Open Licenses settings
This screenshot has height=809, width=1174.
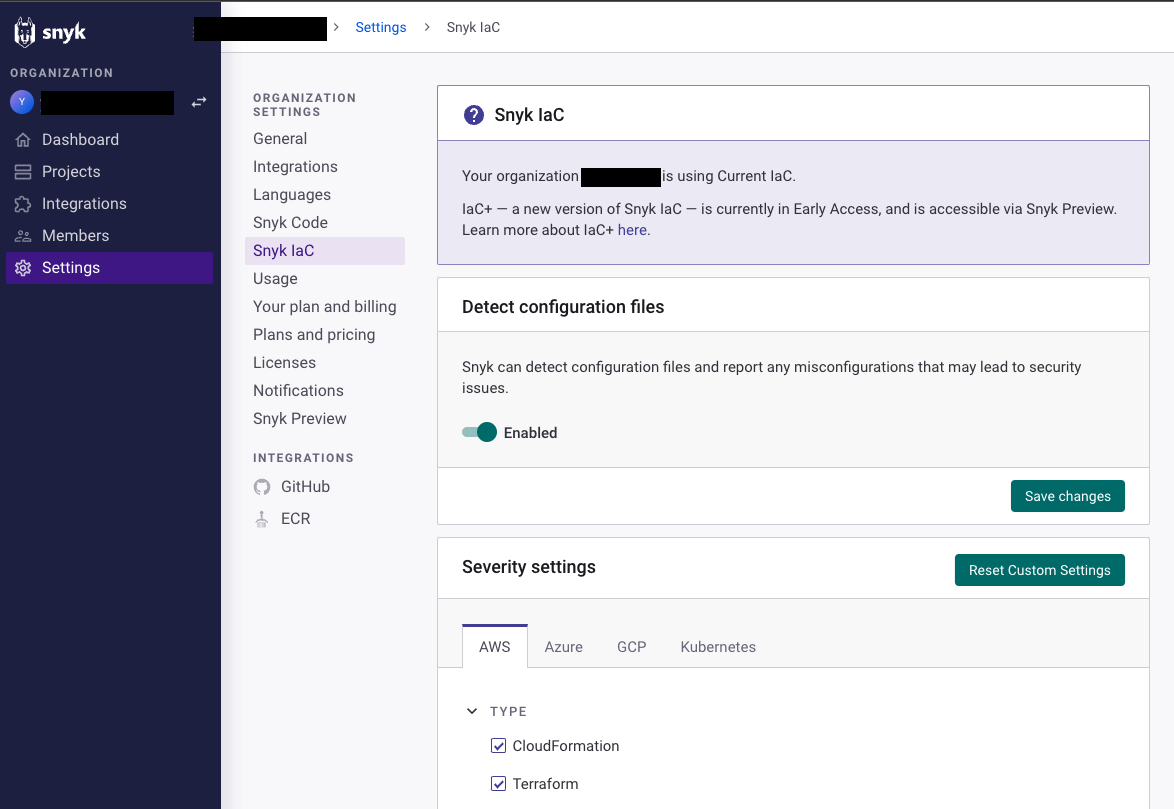tap(285, 362)
